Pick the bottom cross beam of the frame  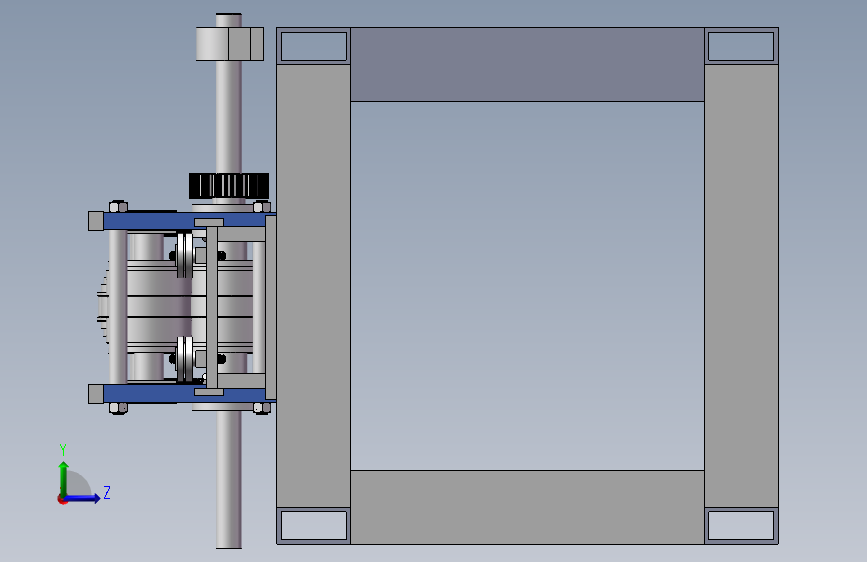(527, 507)
